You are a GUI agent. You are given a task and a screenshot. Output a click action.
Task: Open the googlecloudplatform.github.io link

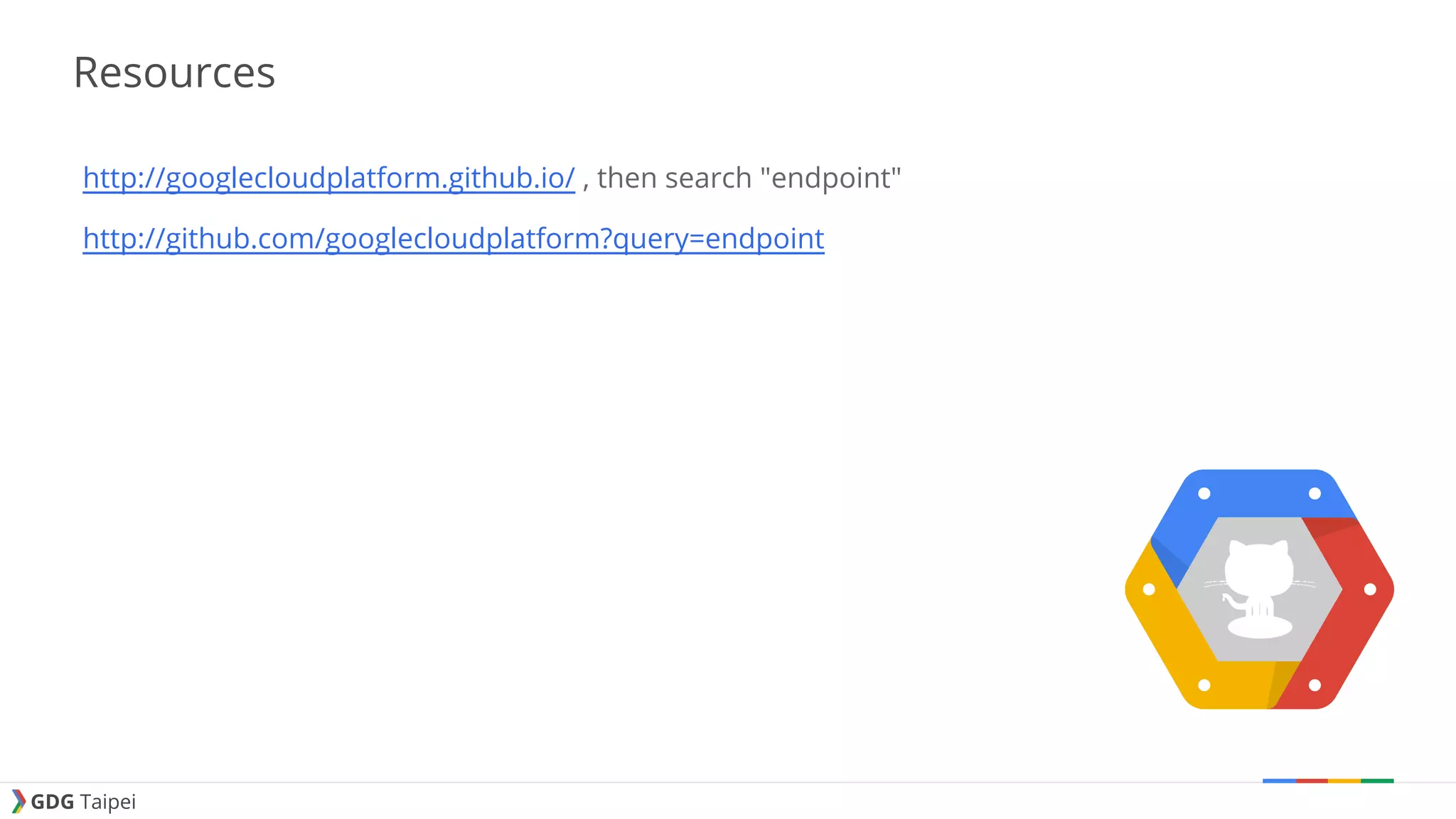coord(328,178)
